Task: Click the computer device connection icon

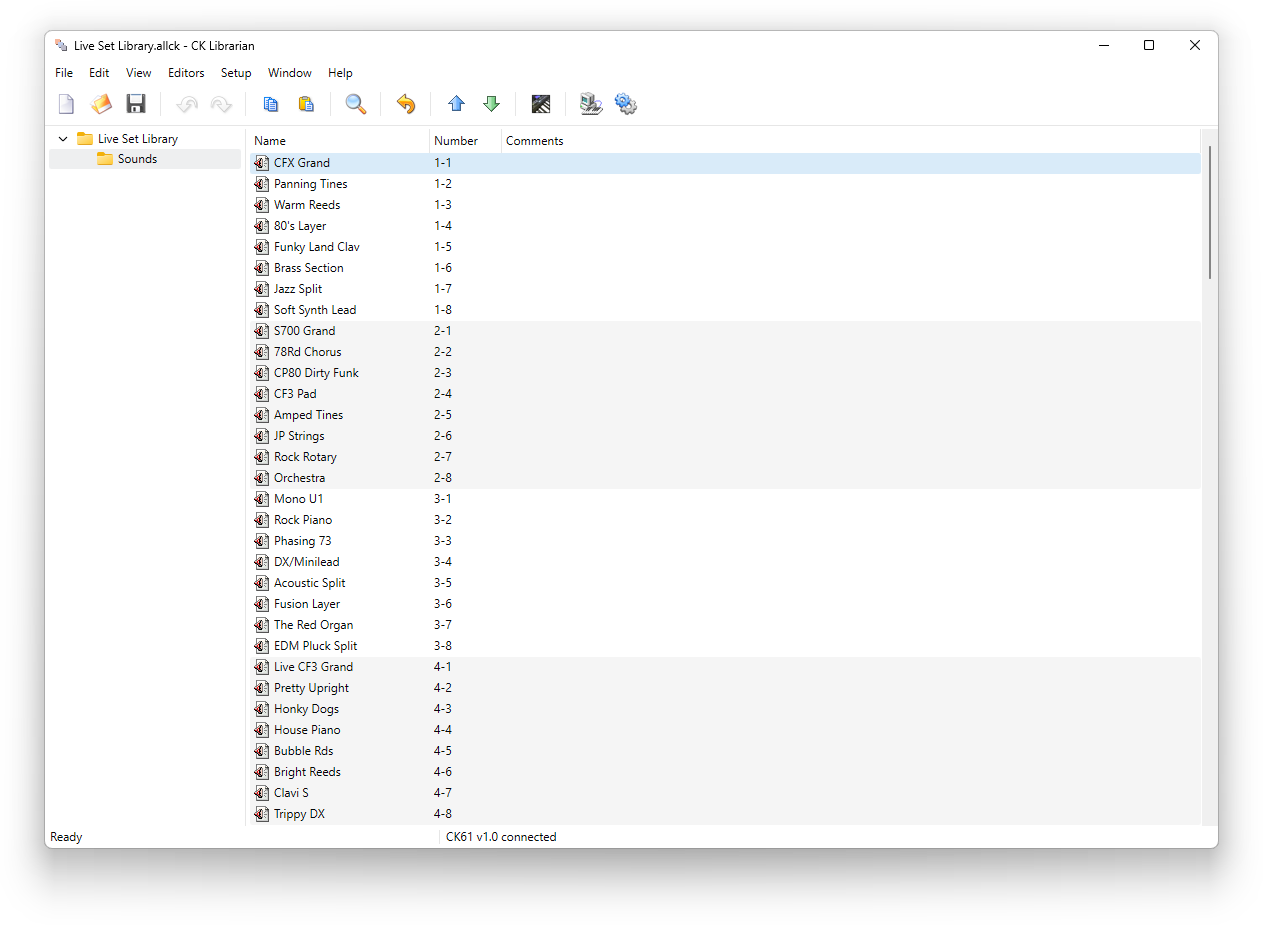Action: click(x=591, y=104)
